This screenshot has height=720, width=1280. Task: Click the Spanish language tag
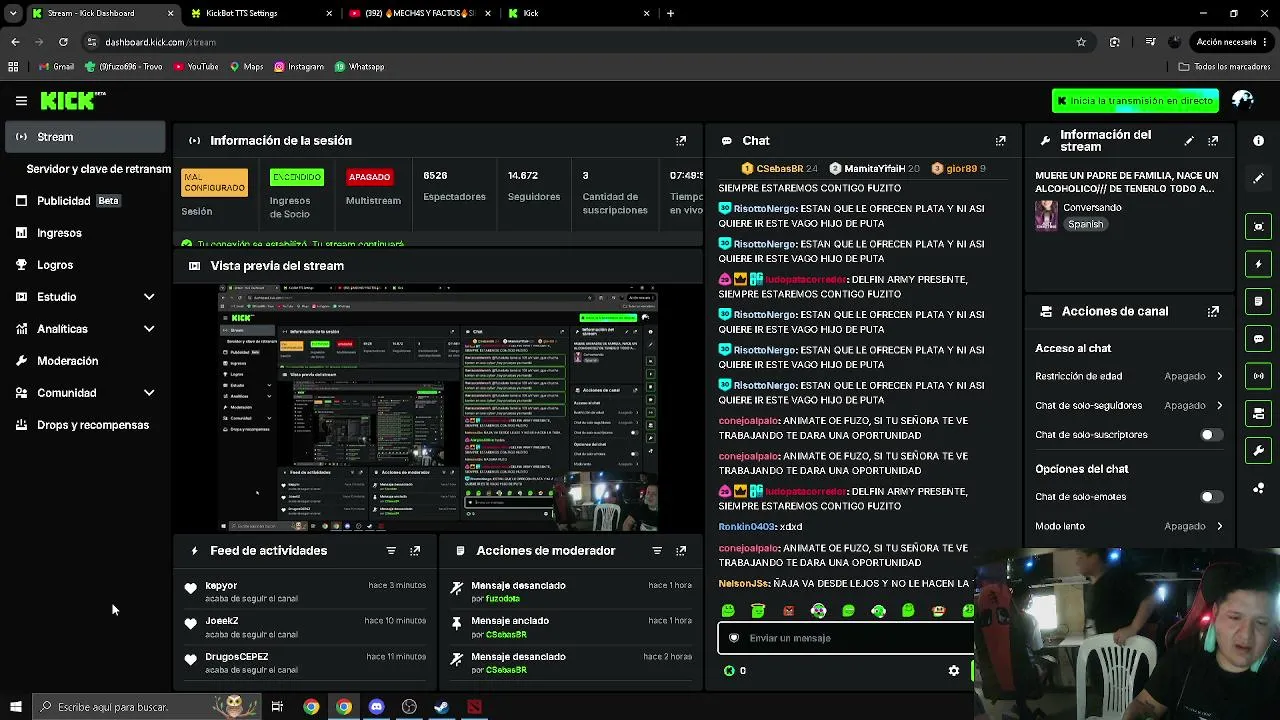click(1085, 225)
